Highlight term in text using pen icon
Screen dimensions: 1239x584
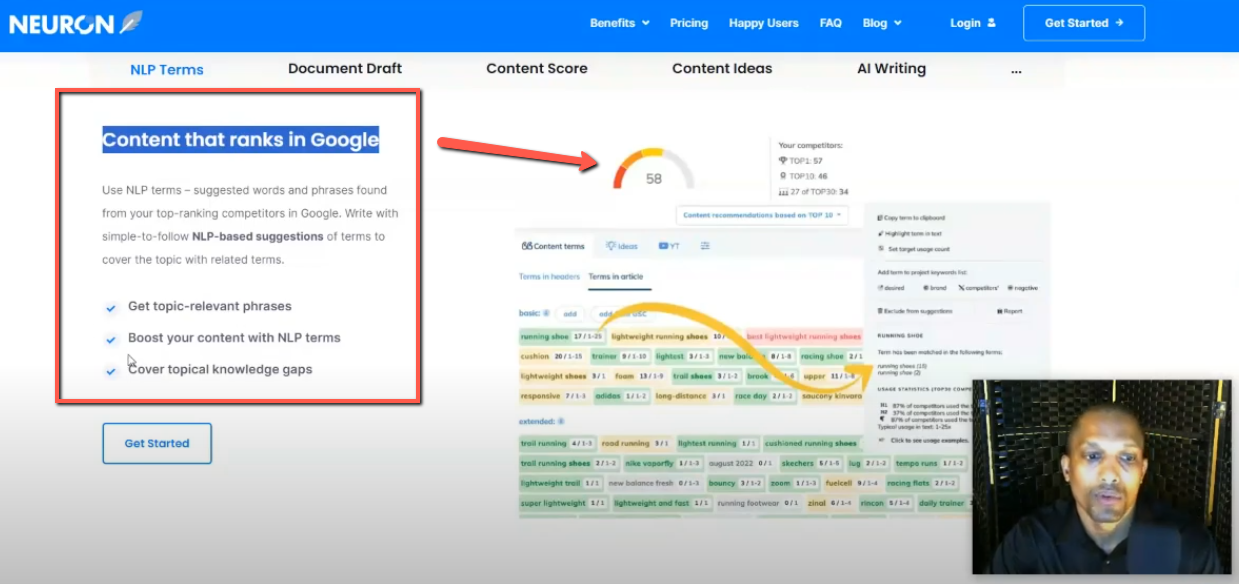tap(880, 233)
